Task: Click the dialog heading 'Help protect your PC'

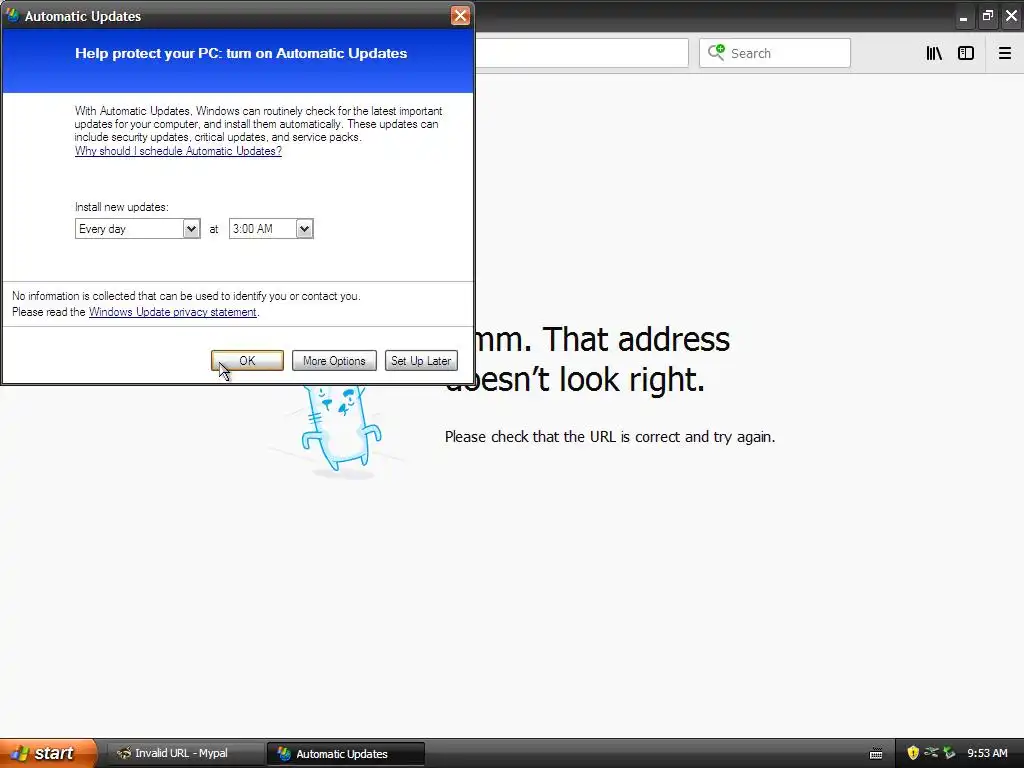Action: point(241,54)
